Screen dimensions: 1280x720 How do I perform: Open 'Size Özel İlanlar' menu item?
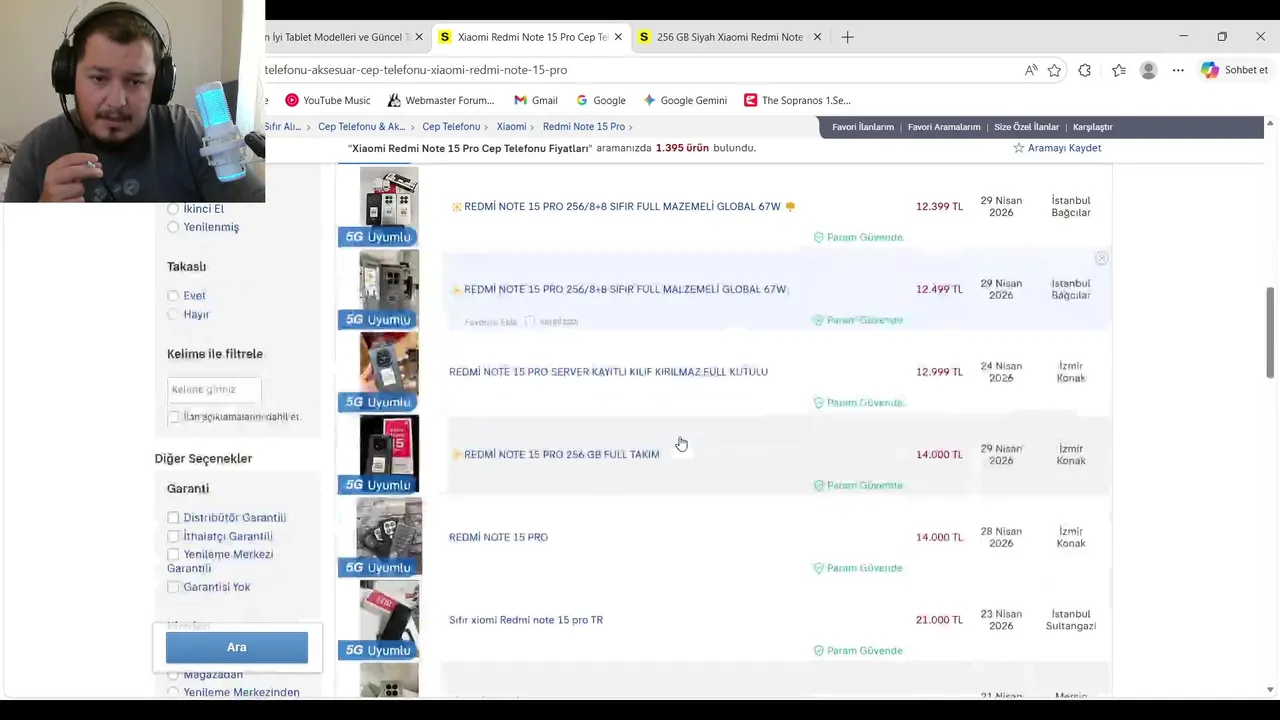click(x=1026, y=127)
